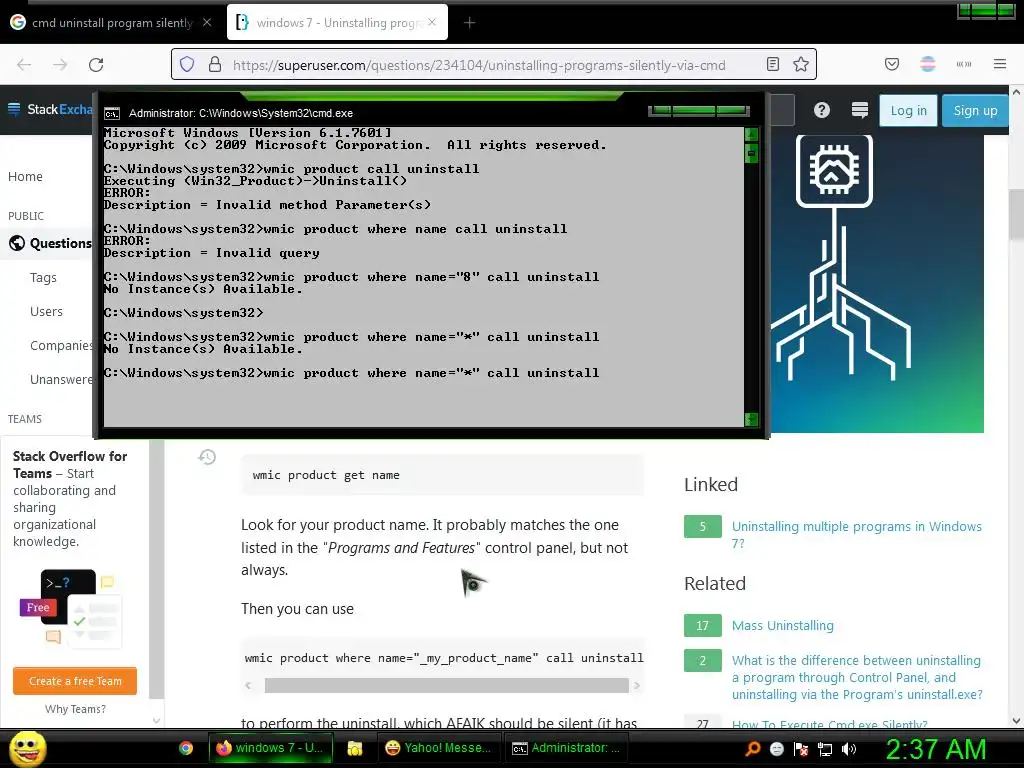The height and width of the screenshot is (768, 1024).
Task: Click the superuser.com address bar
Action: point(494,65)
